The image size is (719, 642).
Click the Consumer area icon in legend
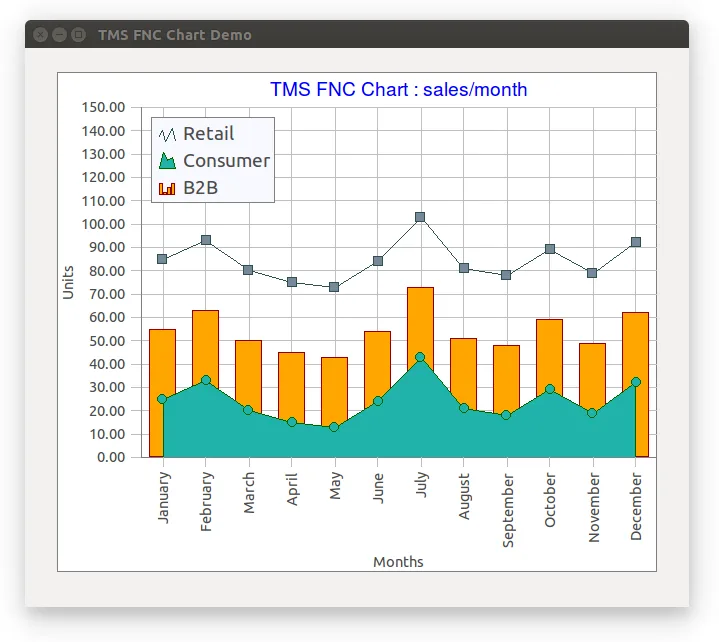167,161
